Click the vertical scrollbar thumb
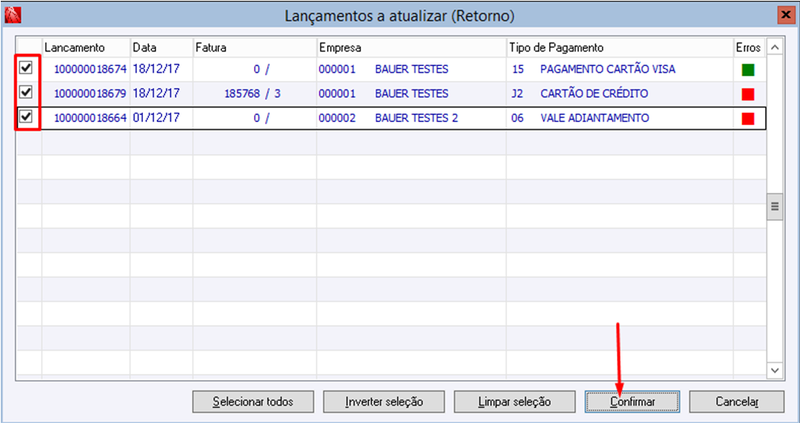The width and height of the screenshot is (800, 423). (x=775, y=207)
